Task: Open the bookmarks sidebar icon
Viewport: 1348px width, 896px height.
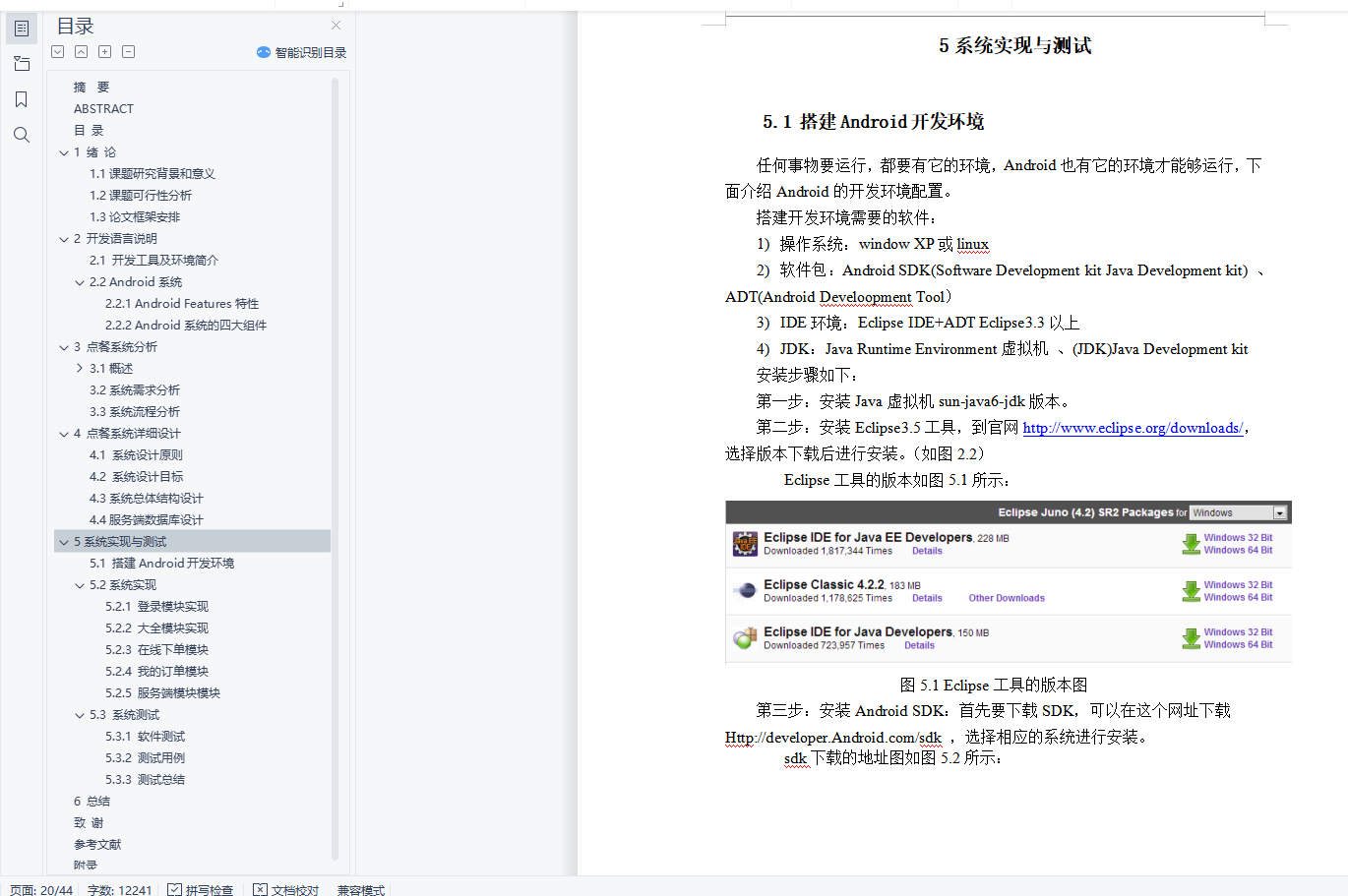Action: (22, 99)
